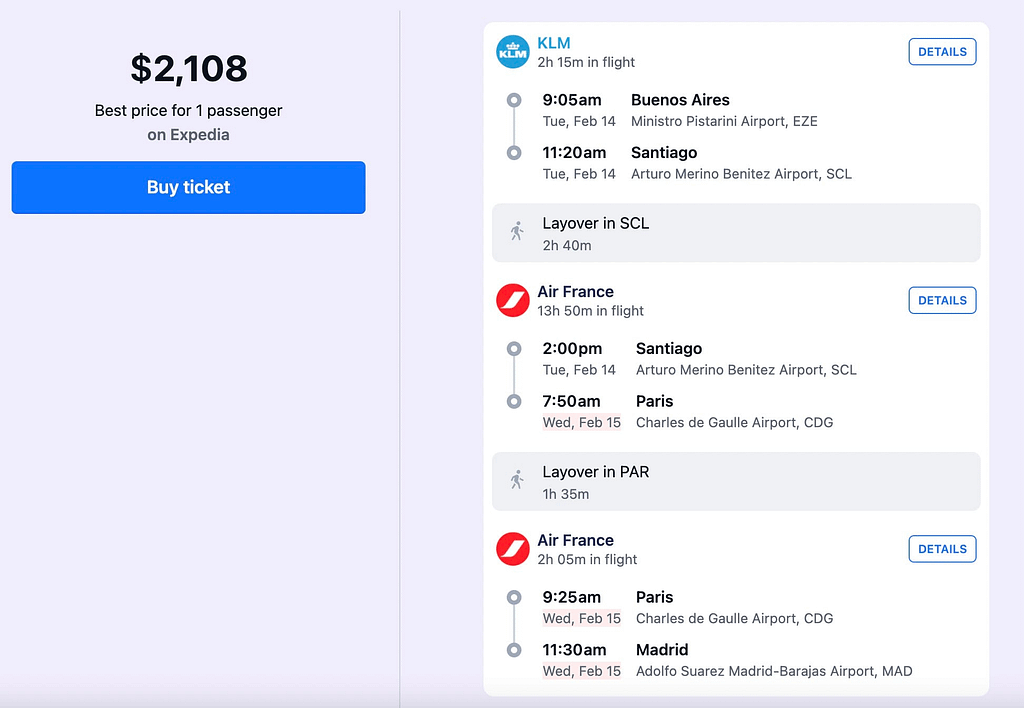This screenshot has width=1024, height=708.
Task: Click the '2h 40m' layover duration
Action: click(x=567, y=246)
